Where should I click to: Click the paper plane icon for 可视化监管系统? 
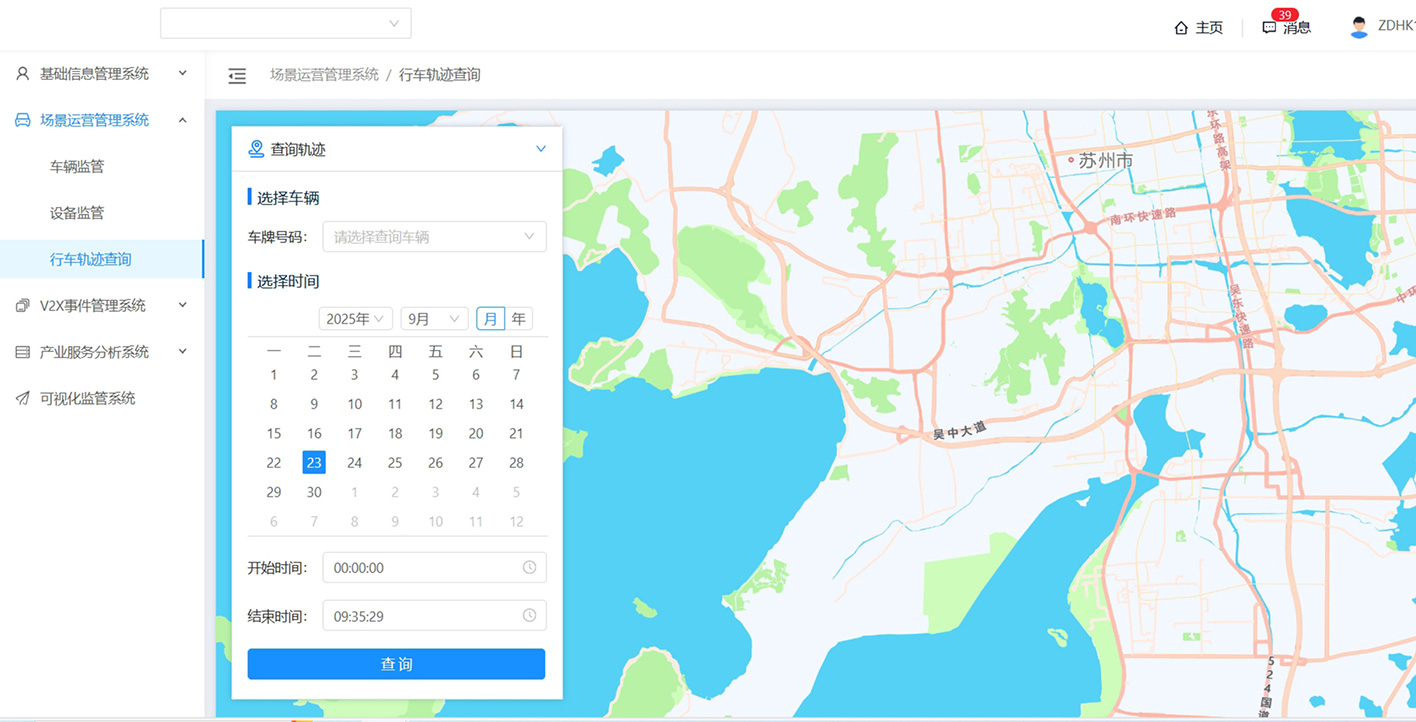pos(22,398)
